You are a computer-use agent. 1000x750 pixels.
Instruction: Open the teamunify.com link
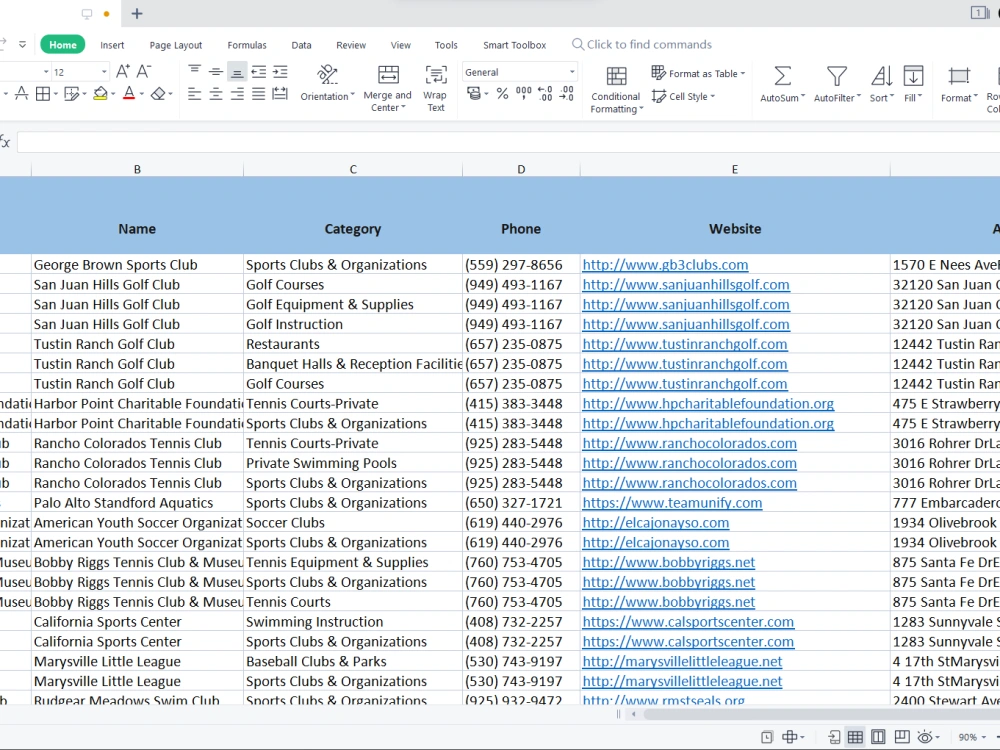(x=672, y=503)
